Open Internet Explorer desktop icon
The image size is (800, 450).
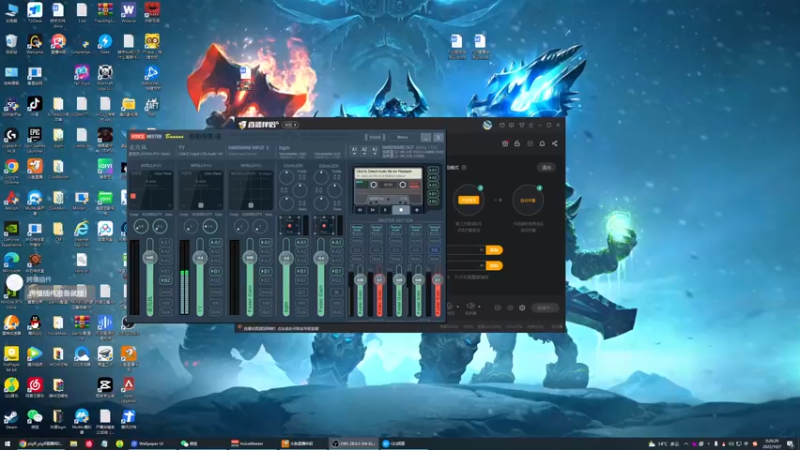point(82,234)
